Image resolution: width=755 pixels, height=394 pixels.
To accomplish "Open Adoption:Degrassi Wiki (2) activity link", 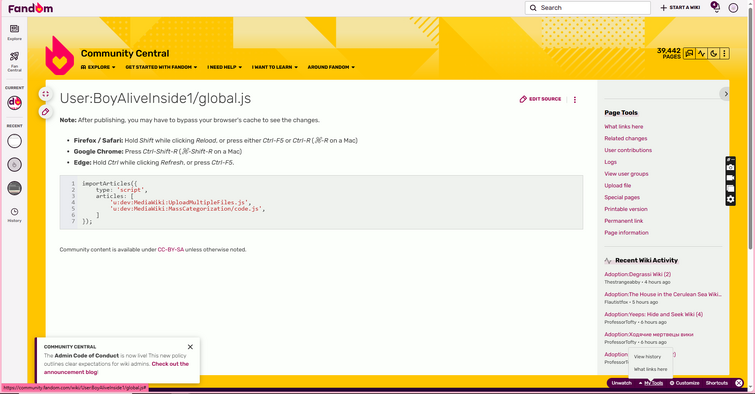I will 638,275.
